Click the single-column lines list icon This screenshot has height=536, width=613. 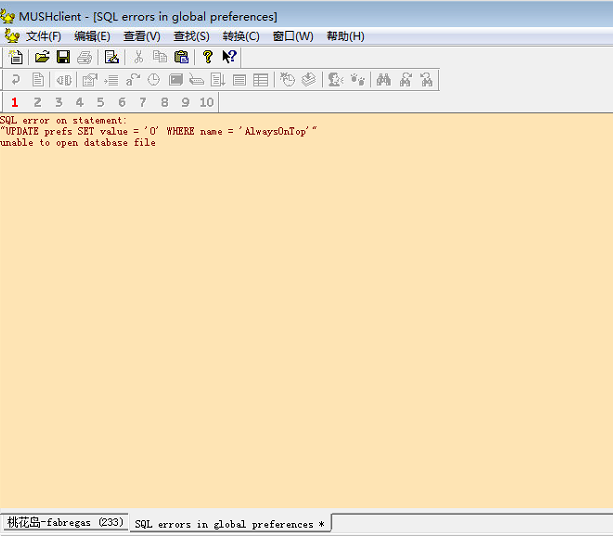pyautogui.click(x=239, y=80)
